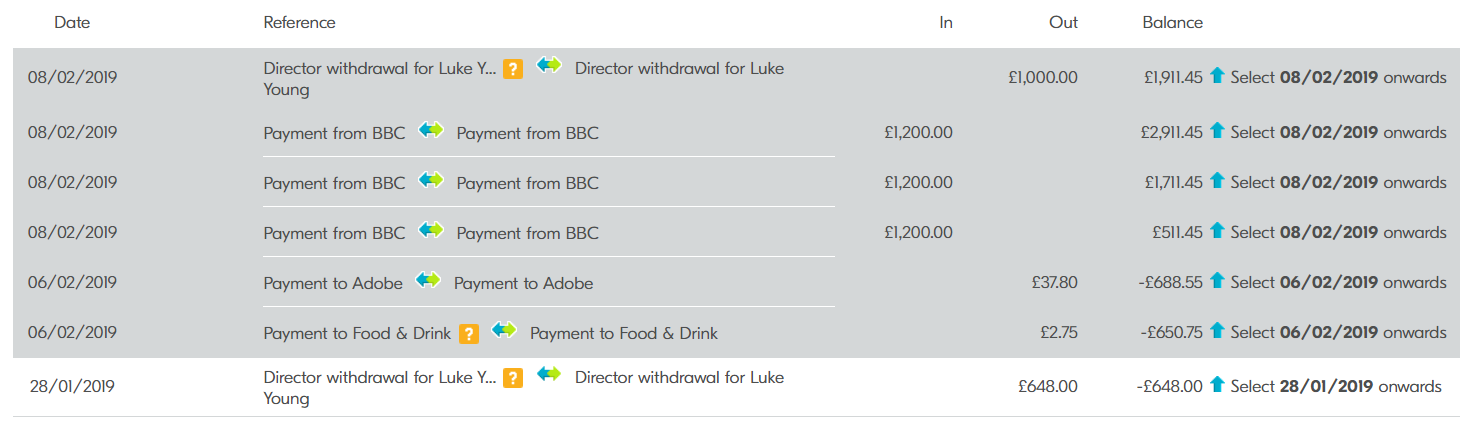Viewport: 1475px width, 426px height.
Task: Click the transfer arrows icon in the Adobe row
Action: point(428,281)
